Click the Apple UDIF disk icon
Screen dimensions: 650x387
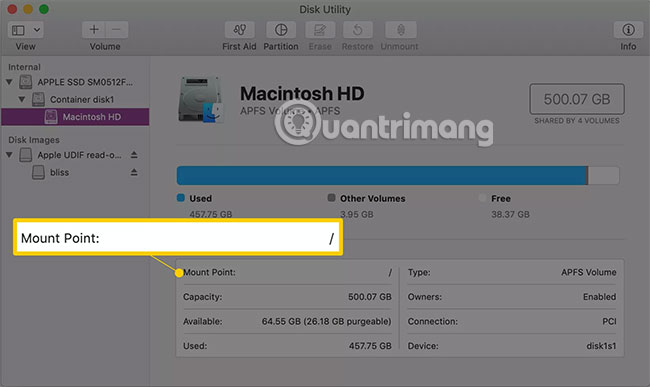pyautogui.click(x=26, y=155)
